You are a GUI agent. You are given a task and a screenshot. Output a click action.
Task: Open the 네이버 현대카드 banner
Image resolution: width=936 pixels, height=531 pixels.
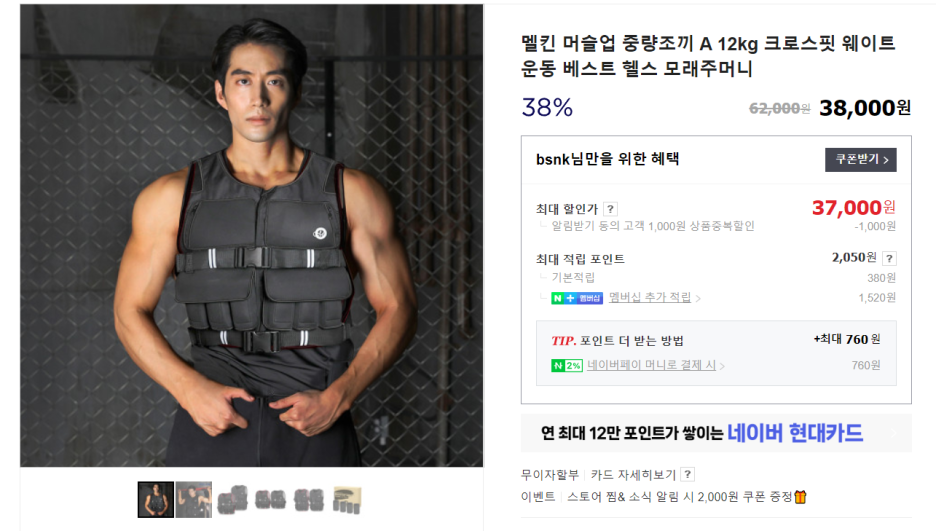(716, 433)
